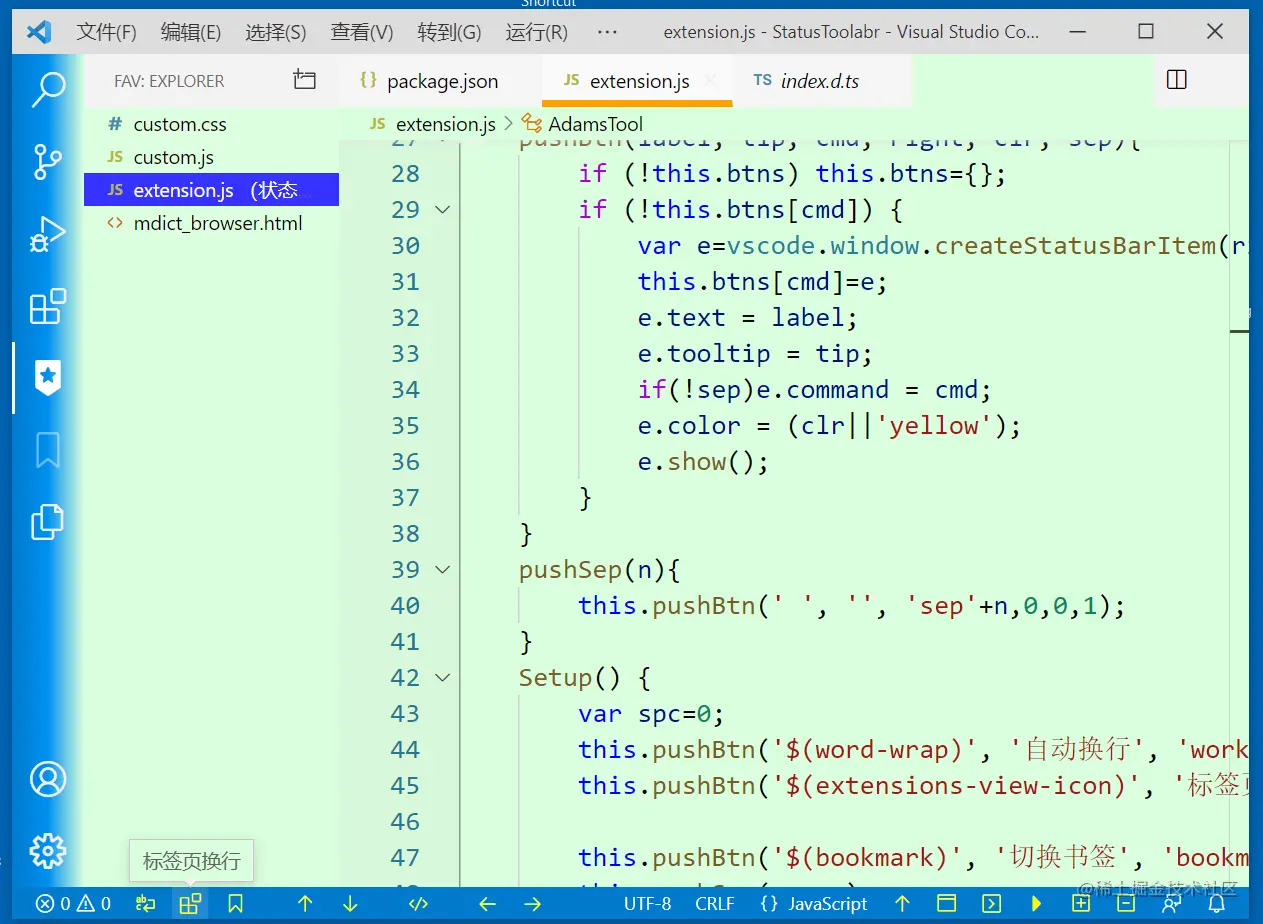The width and height of the screenshot is (1263, 924).
Task: Click the minus box status bar icon
Action: pos(1126,904)
